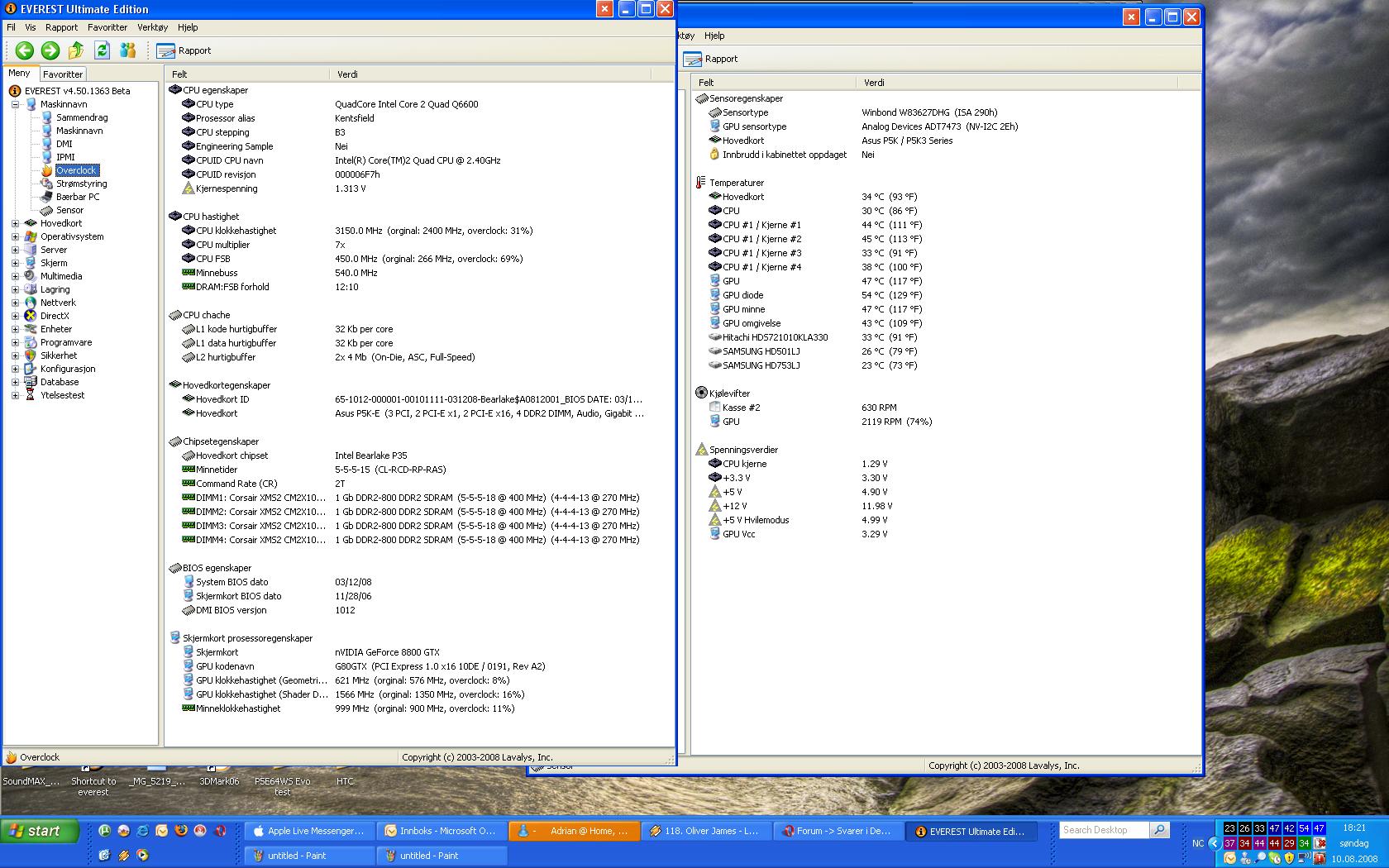Select Sensor in the tree
1389x868 pixels.
click(x=69, y=210)
